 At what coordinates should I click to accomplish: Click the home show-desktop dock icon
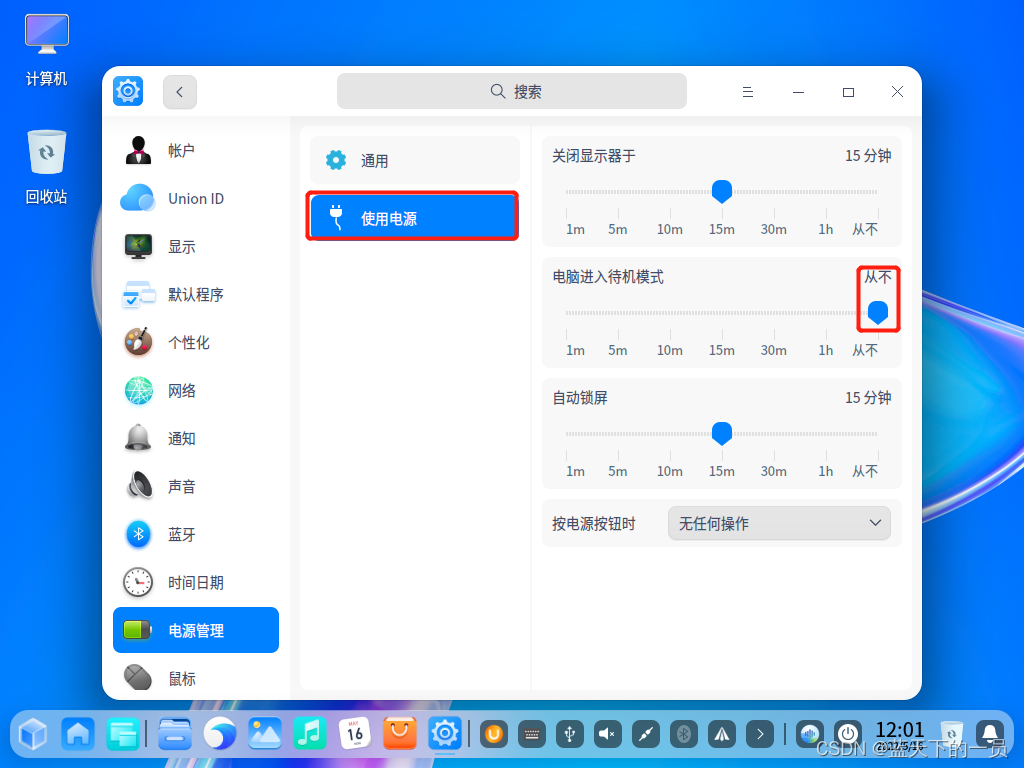(x=78, y=734)
